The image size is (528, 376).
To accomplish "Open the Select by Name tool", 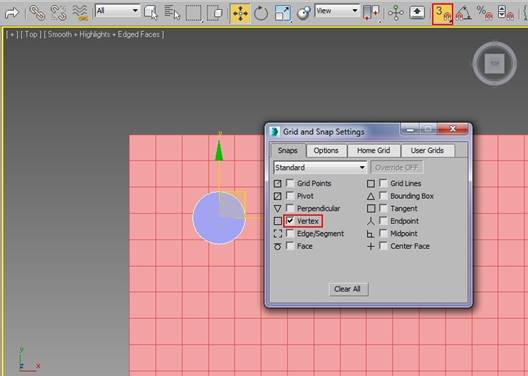I will click(172, 13).
